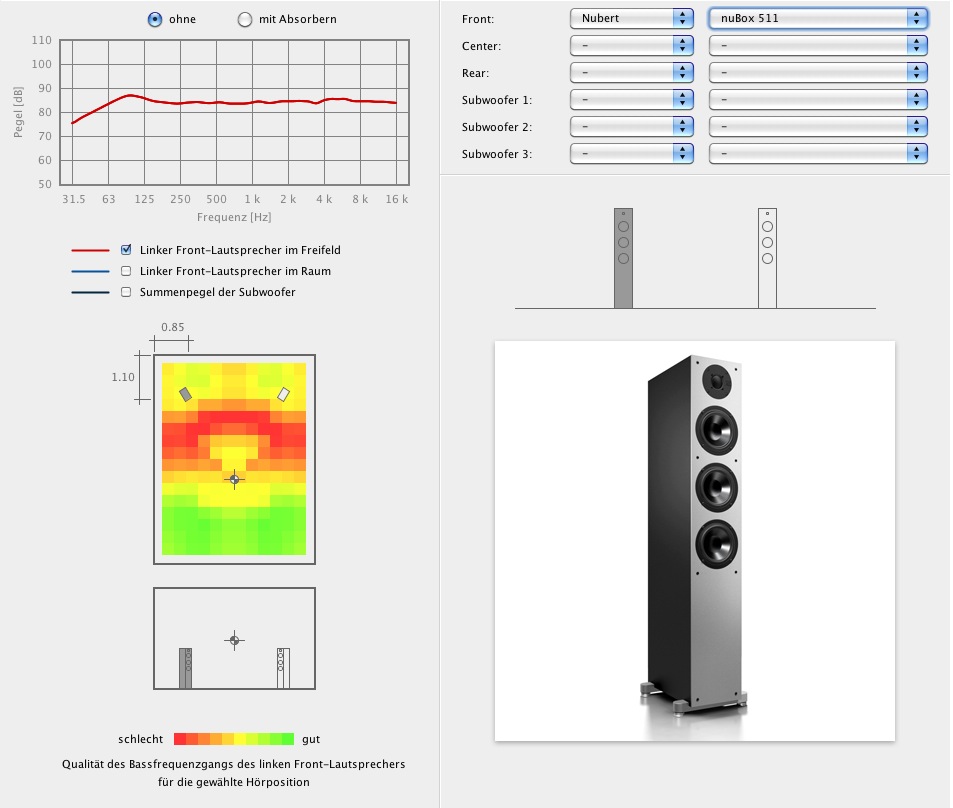Open the Center manufacturer dropdown
The width and height of the screenshot is (953, 808).
point(631,45)
